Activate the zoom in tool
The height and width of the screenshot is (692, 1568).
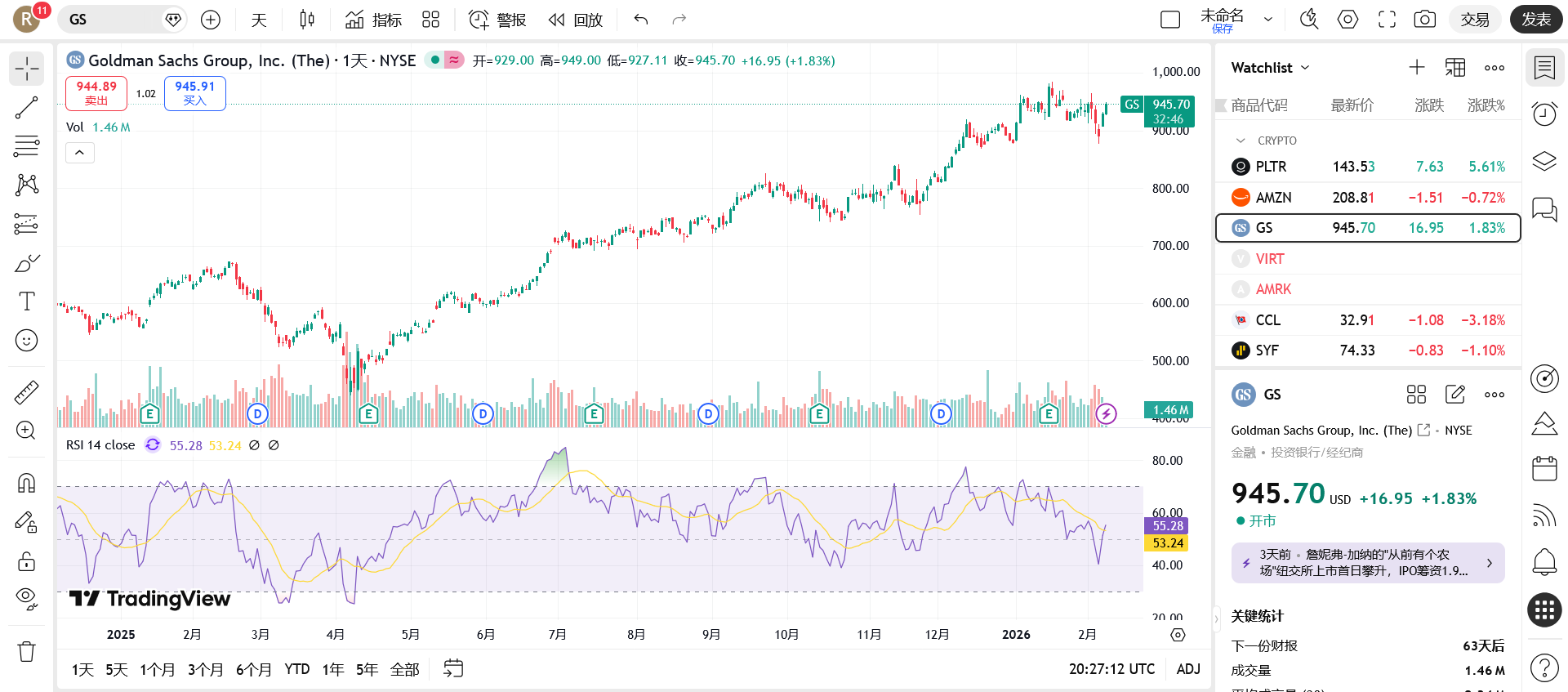click(x=27, y=431)
